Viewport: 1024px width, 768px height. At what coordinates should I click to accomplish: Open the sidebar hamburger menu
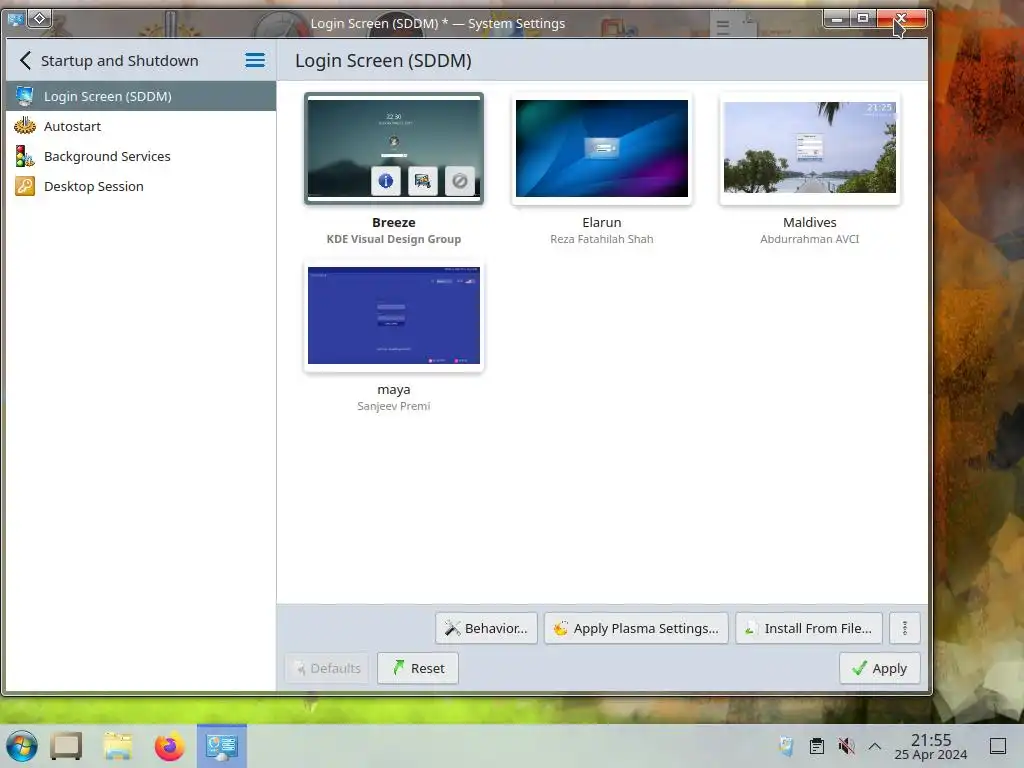(255, 61)
